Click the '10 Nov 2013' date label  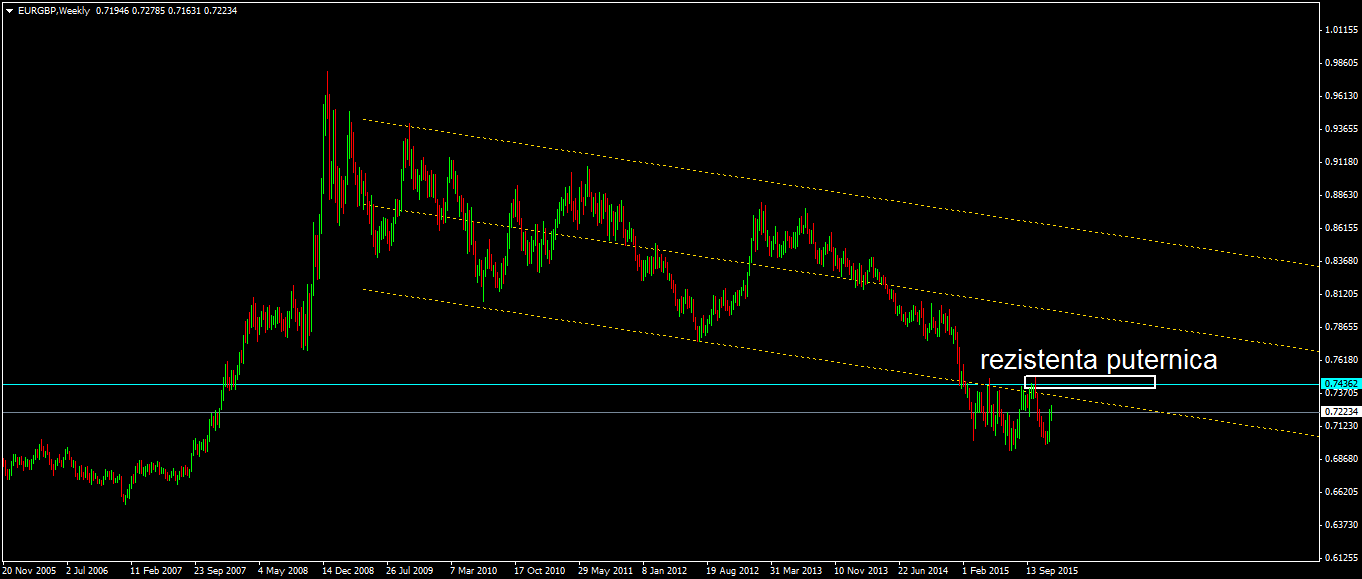pyautogui.click(x=861, y=571)
